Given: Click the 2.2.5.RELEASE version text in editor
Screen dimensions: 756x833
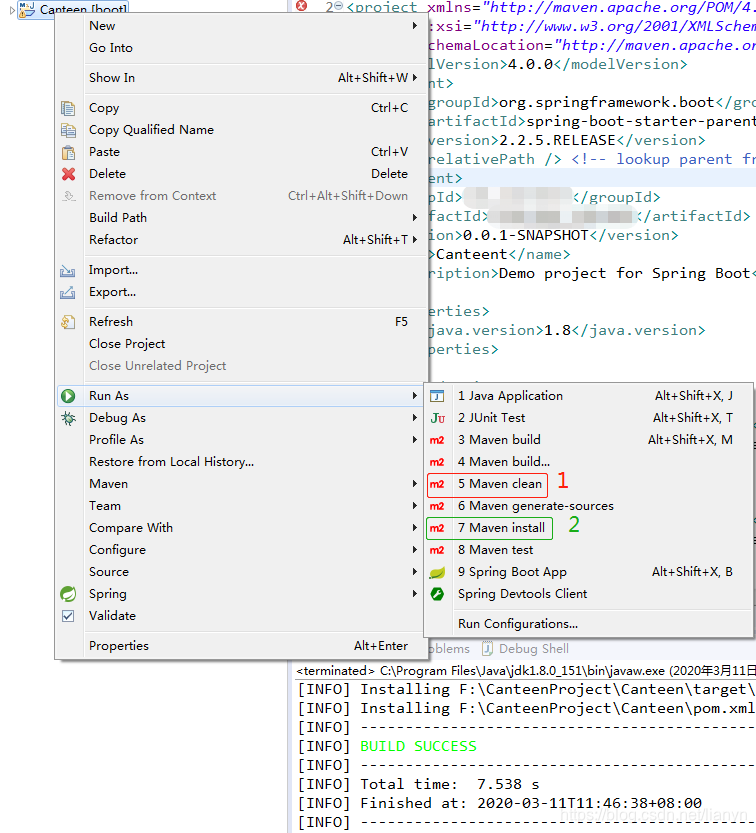Looking at the screenshot, I should pyautogui.click(x=557, y=140).
